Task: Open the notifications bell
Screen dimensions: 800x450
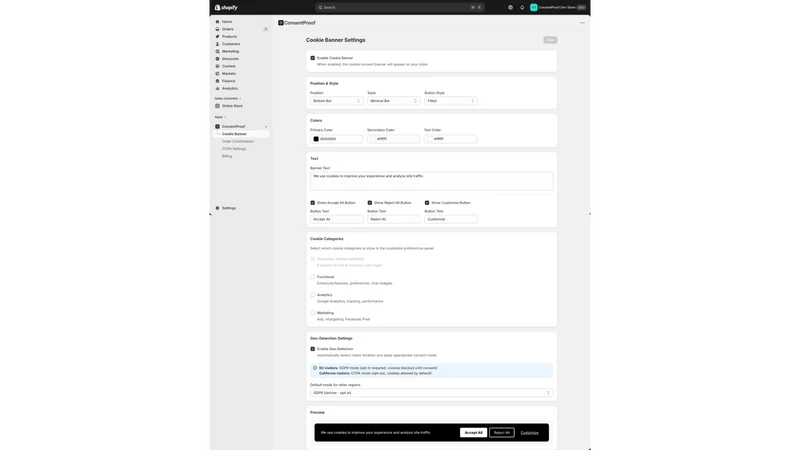Action: point(522,7)
